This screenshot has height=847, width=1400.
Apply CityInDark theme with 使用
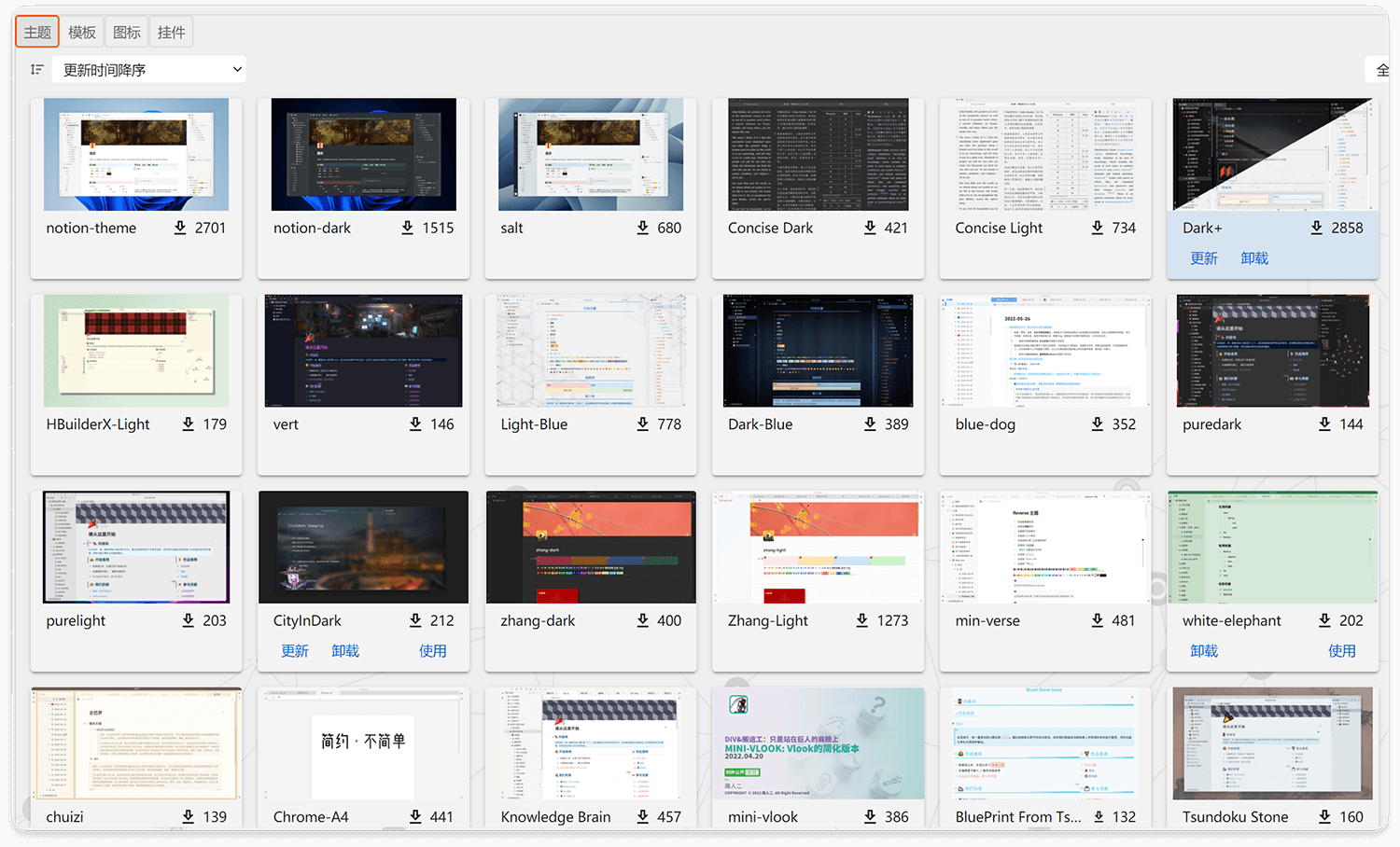pyautogui.click(x=432, y=651)
